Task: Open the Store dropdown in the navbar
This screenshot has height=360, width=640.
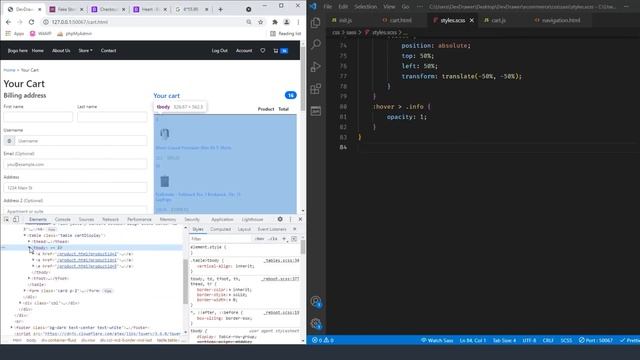Action: 85,51
